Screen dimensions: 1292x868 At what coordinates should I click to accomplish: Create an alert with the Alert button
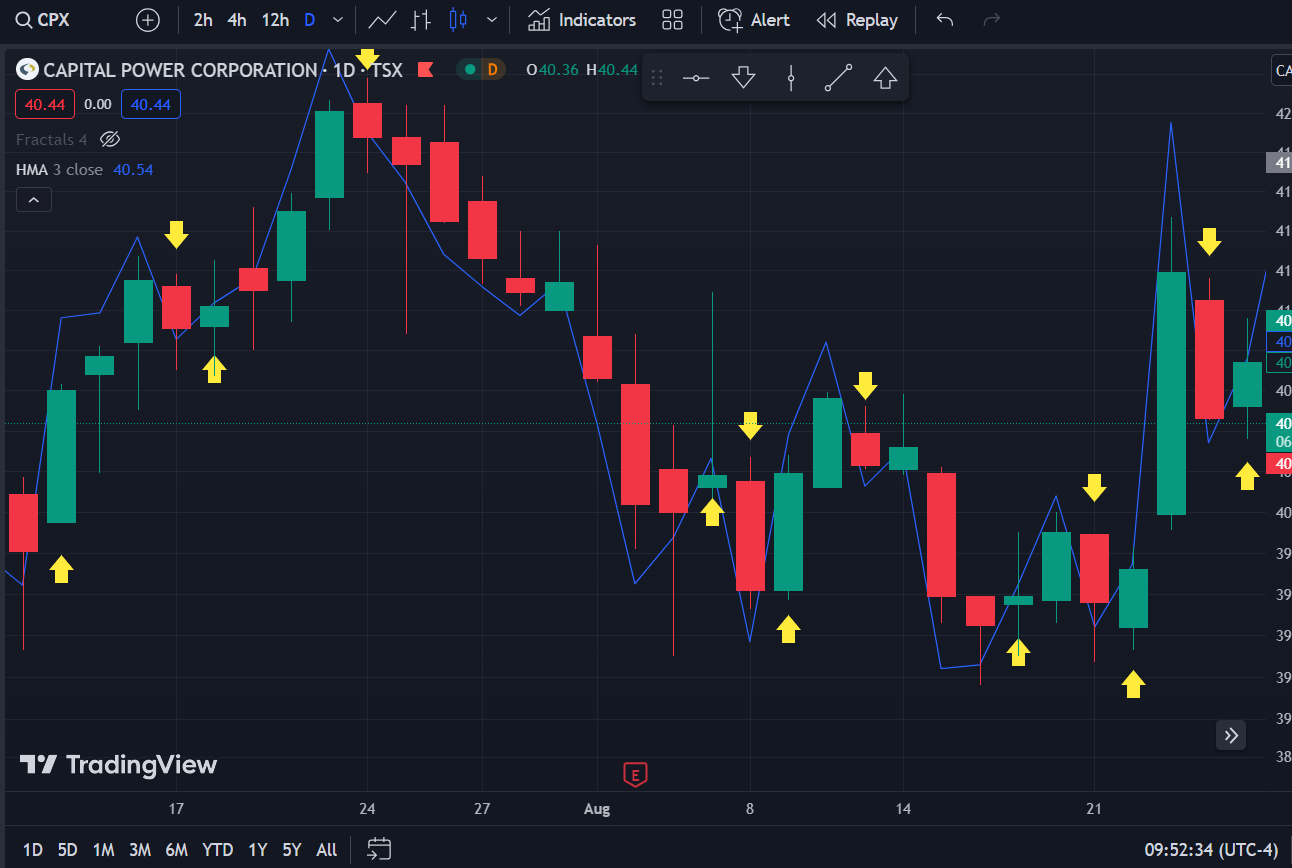click(754, 19)
